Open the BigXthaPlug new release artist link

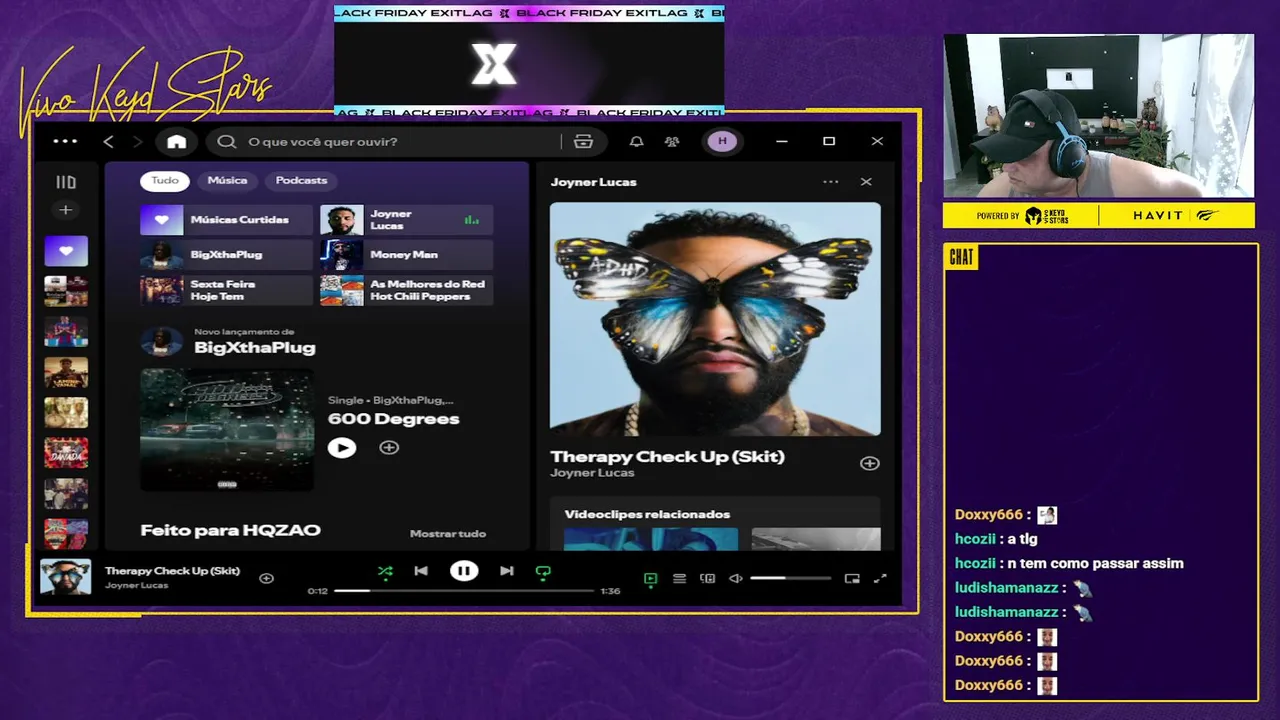254,348
